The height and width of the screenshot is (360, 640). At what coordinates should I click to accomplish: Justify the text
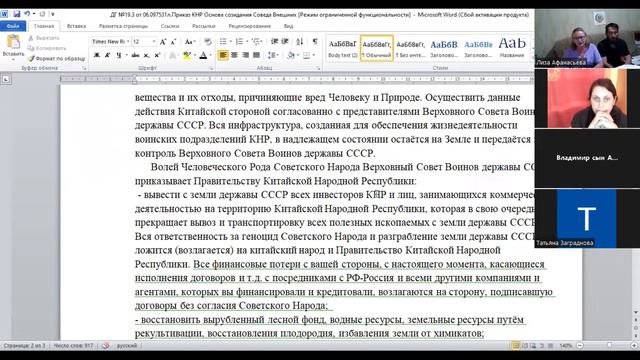click(256, 55)
